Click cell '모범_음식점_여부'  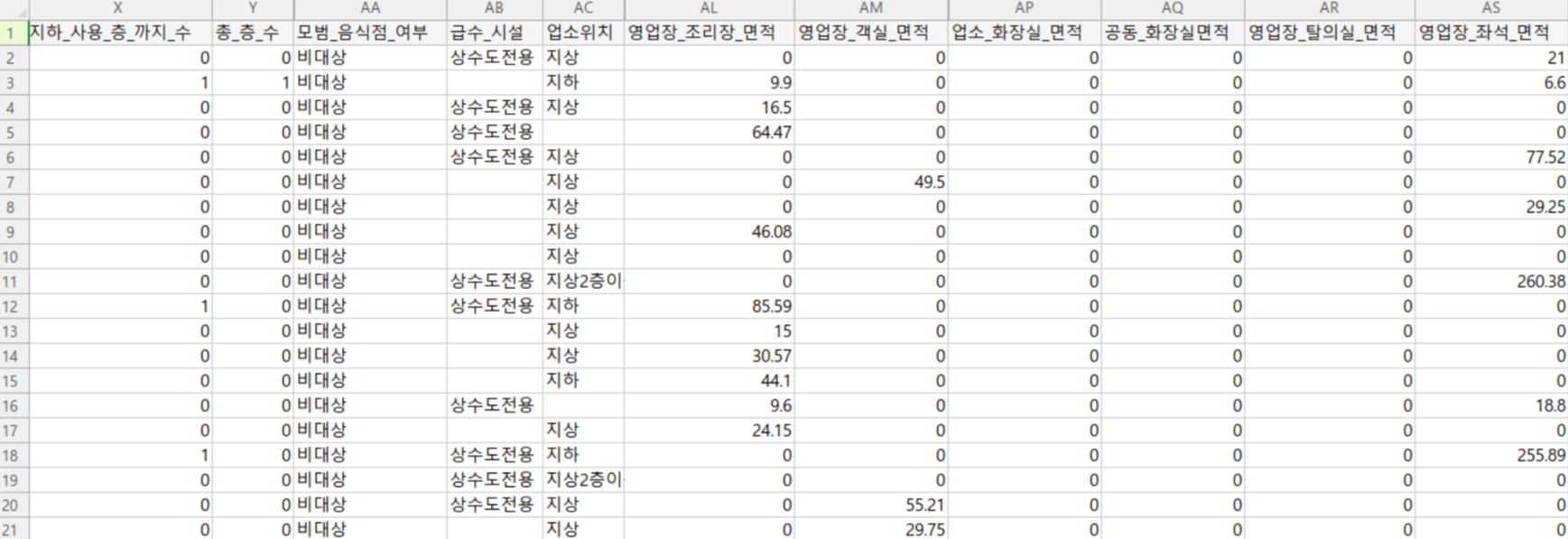[370, 33]
